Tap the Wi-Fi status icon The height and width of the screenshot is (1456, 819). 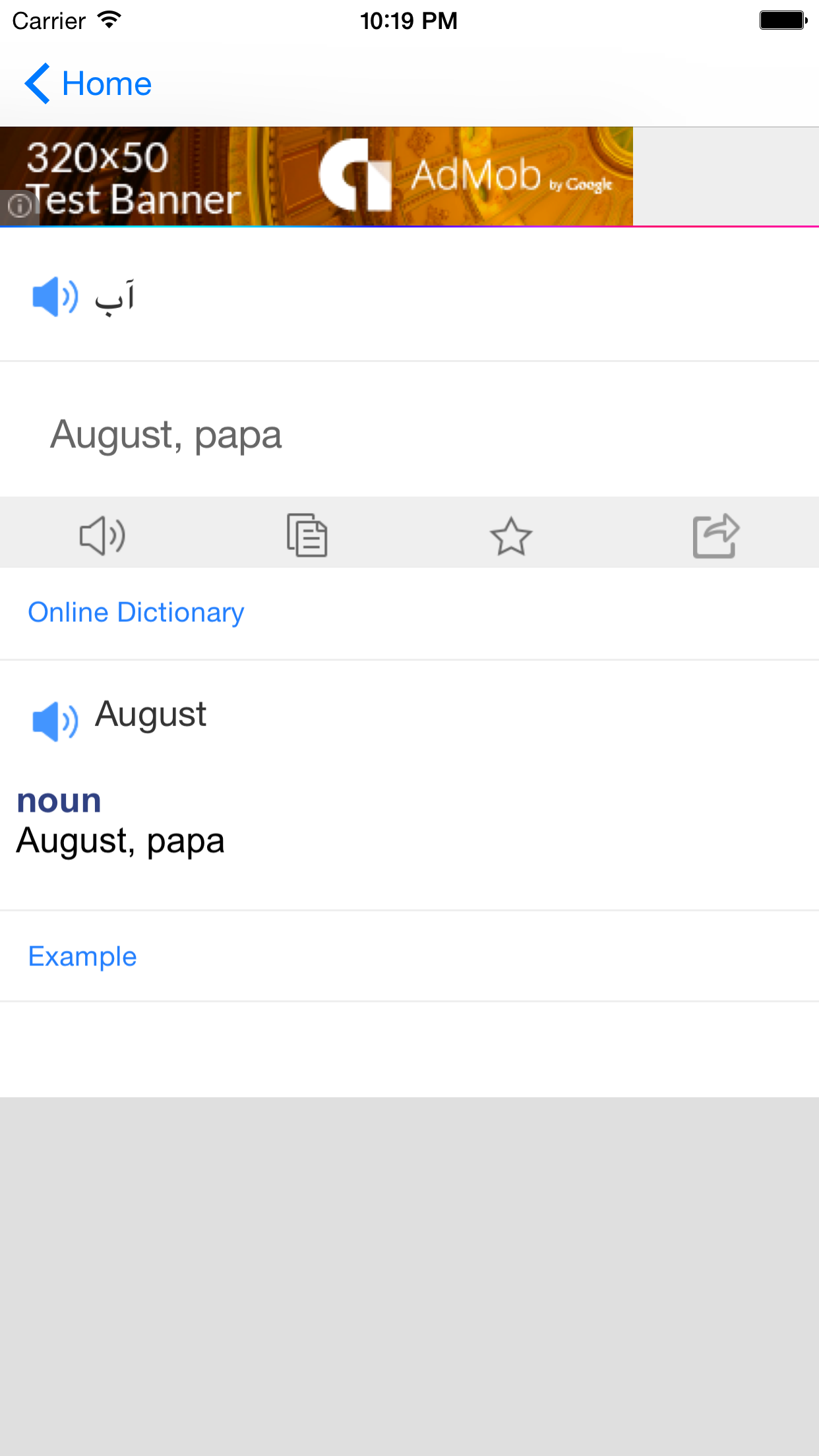[109, 20]
